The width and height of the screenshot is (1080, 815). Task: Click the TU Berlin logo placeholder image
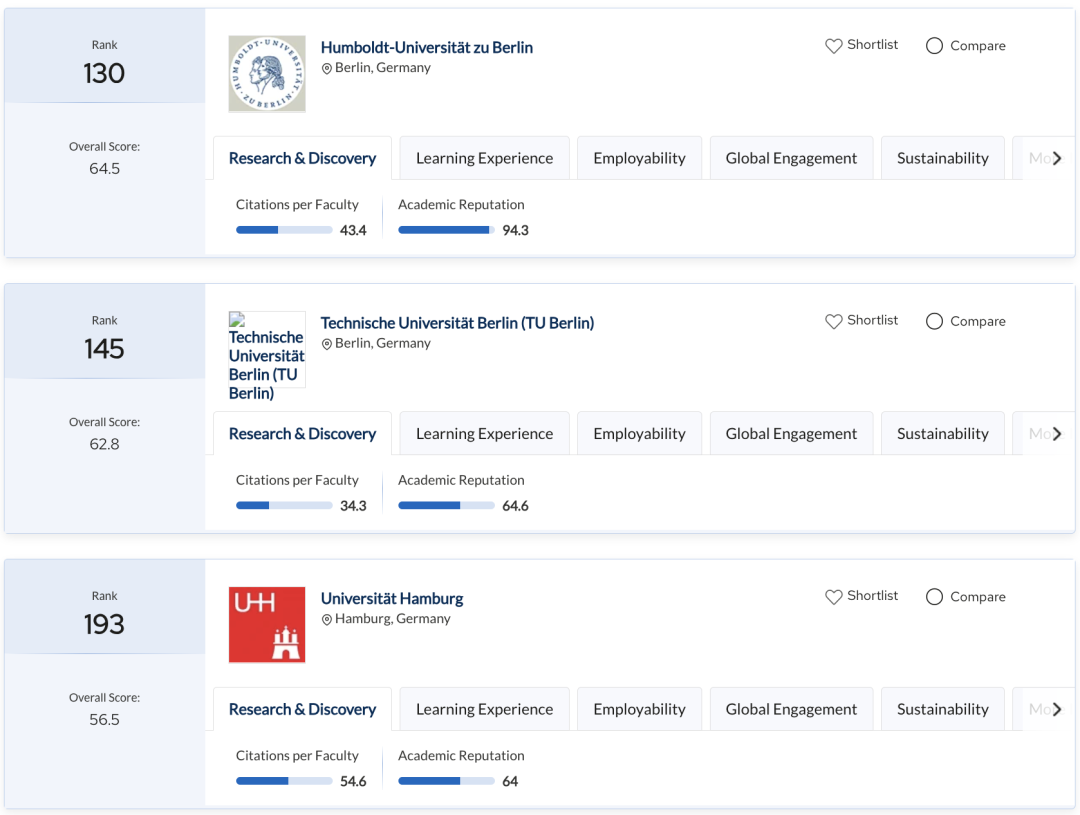tap(267, 350)
